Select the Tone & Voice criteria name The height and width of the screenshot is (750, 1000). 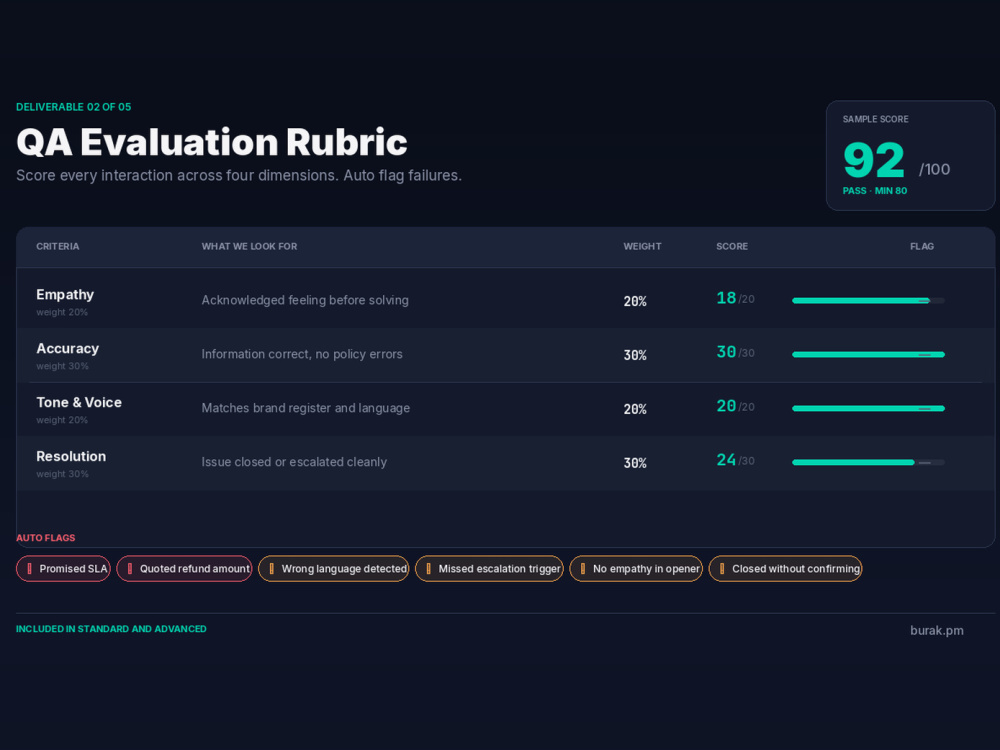coord(79,402)
